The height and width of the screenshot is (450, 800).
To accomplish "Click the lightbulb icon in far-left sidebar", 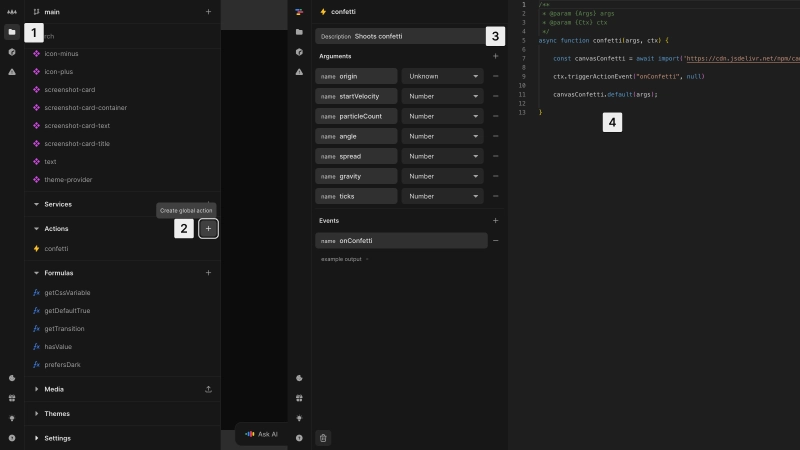I will point(12,418).
